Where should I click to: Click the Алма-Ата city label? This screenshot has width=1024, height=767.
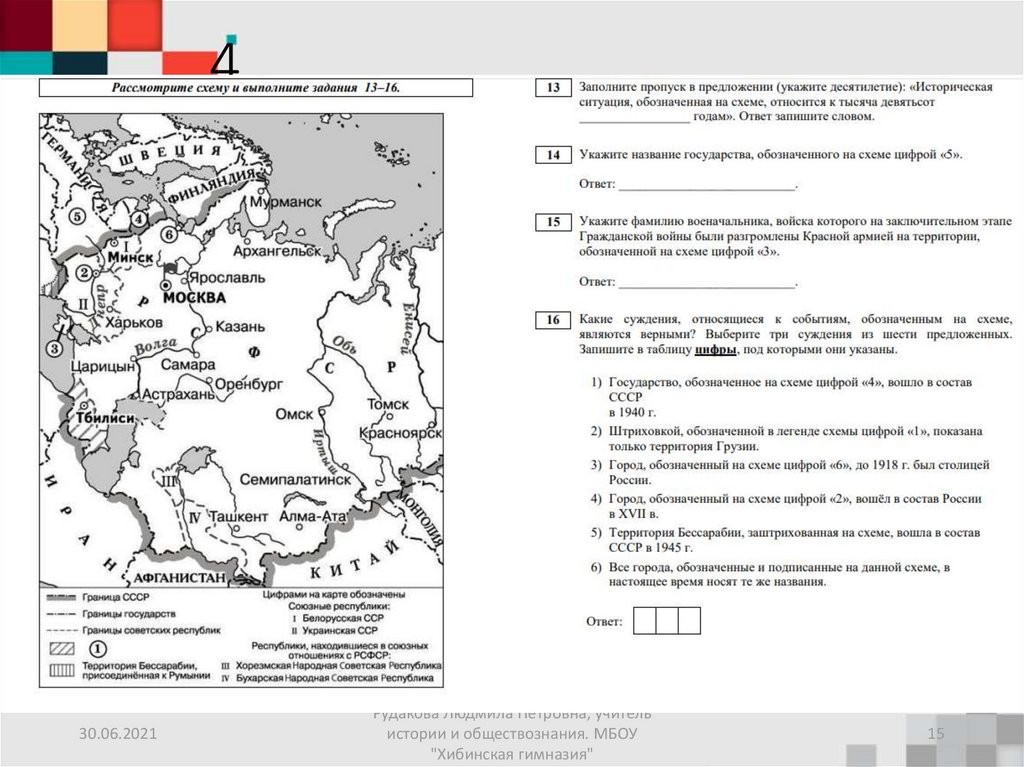(312, 516)
